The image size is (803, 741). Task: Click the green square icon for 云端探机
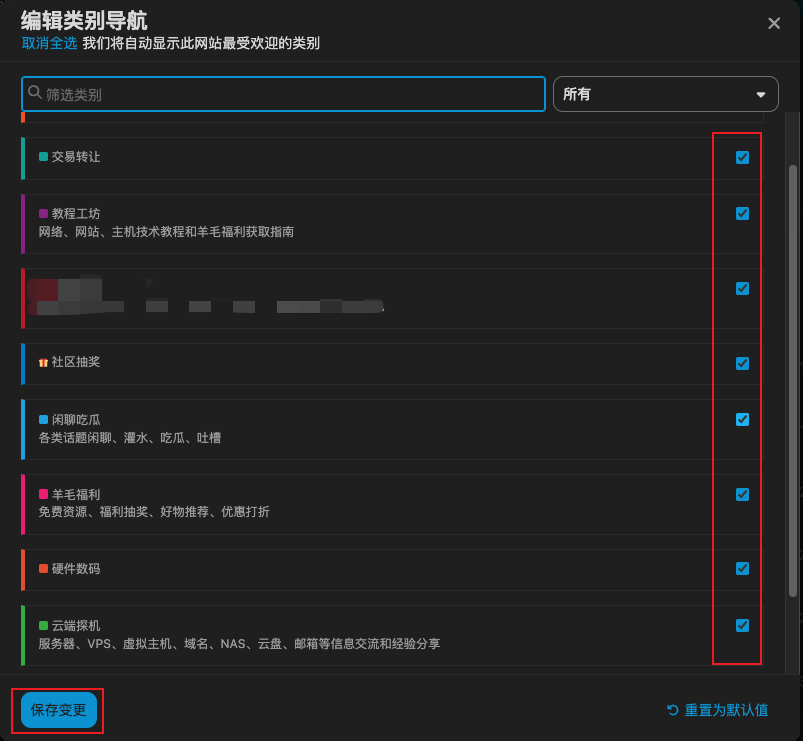click(x=44, y=626)
